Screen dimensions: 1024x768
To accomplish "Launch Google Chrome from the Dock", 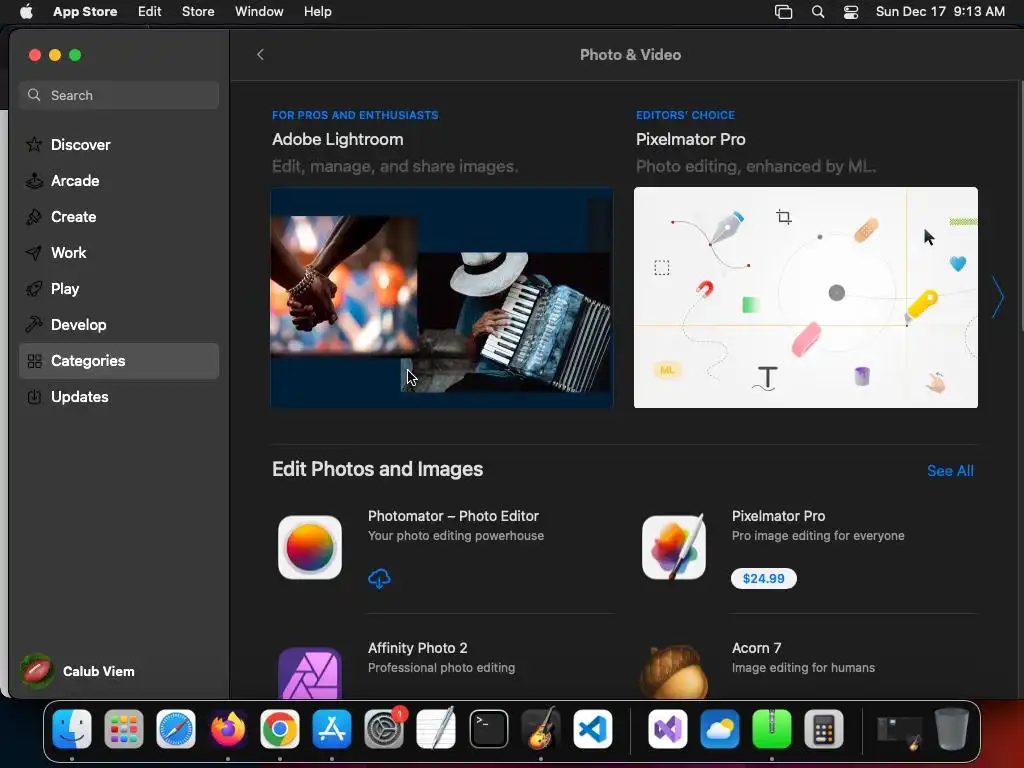I will point(280,728).
